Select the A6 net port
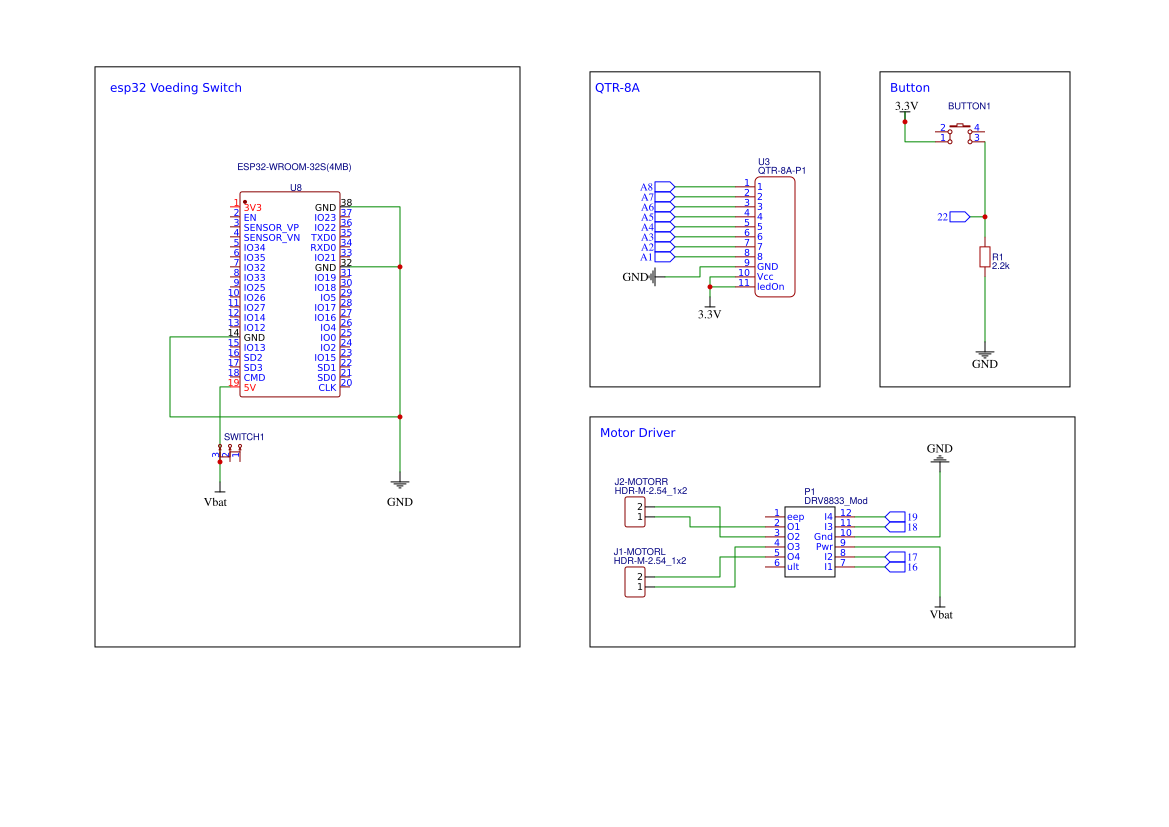1169x827 pixels. pyautogui.click(x=658, y=207)
